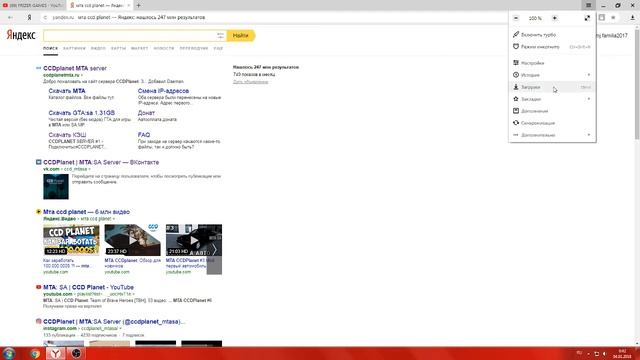This screenshot has width=640, height=360.
Task: Show next videos with carousel arrow
Action: tap(215, 249)
